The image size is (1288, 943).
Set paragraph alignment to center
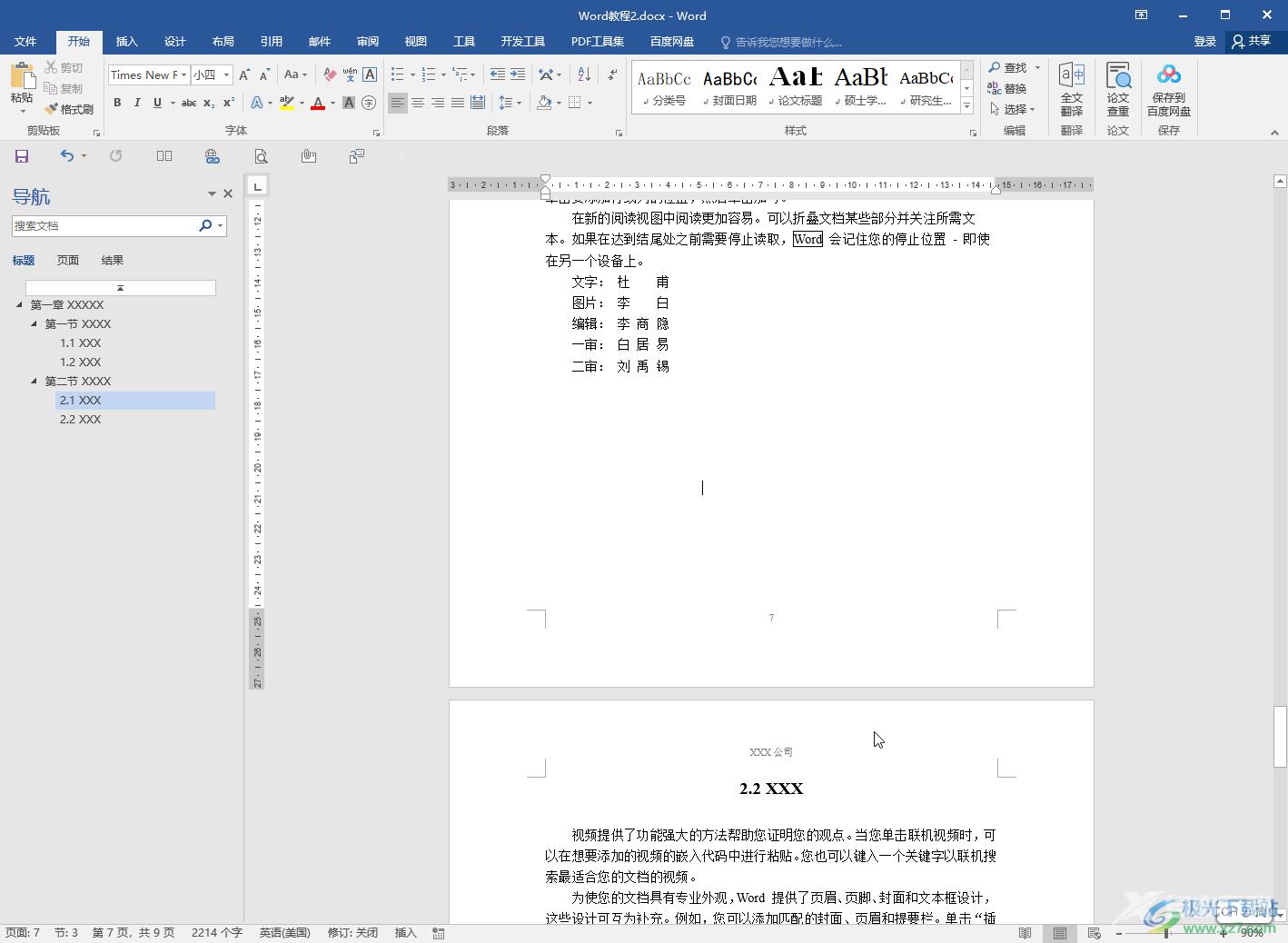coord(418,103)
